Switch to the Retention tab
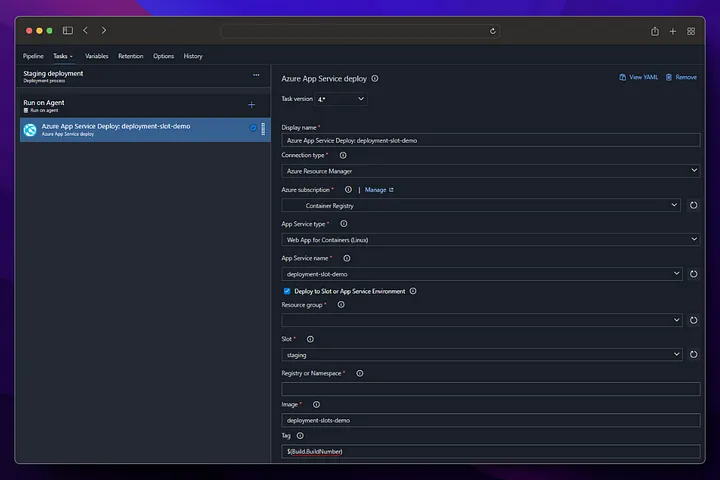 pos(130,56)
